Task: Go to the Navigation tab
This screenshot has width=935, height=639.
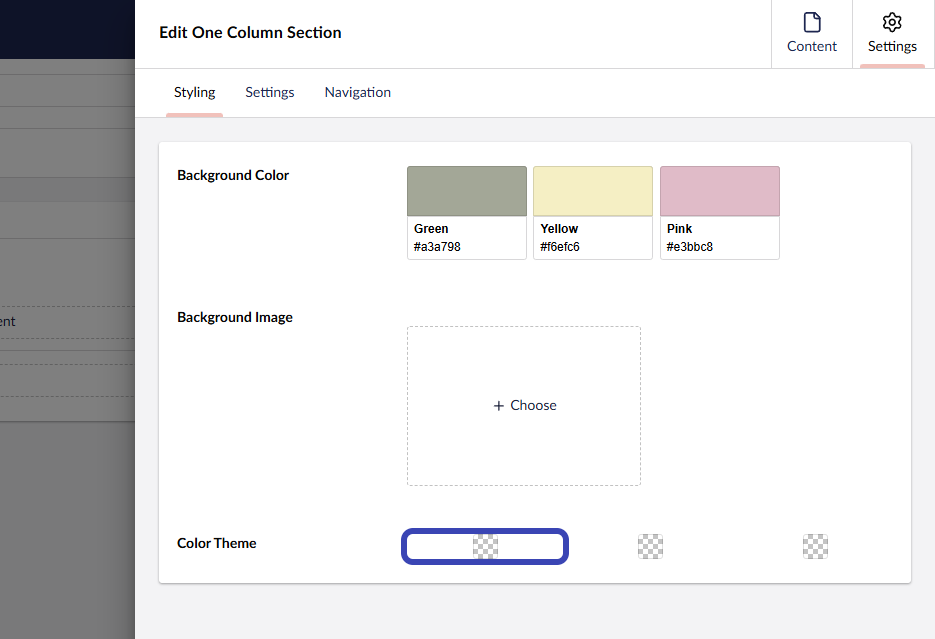Action: [357, 92]
